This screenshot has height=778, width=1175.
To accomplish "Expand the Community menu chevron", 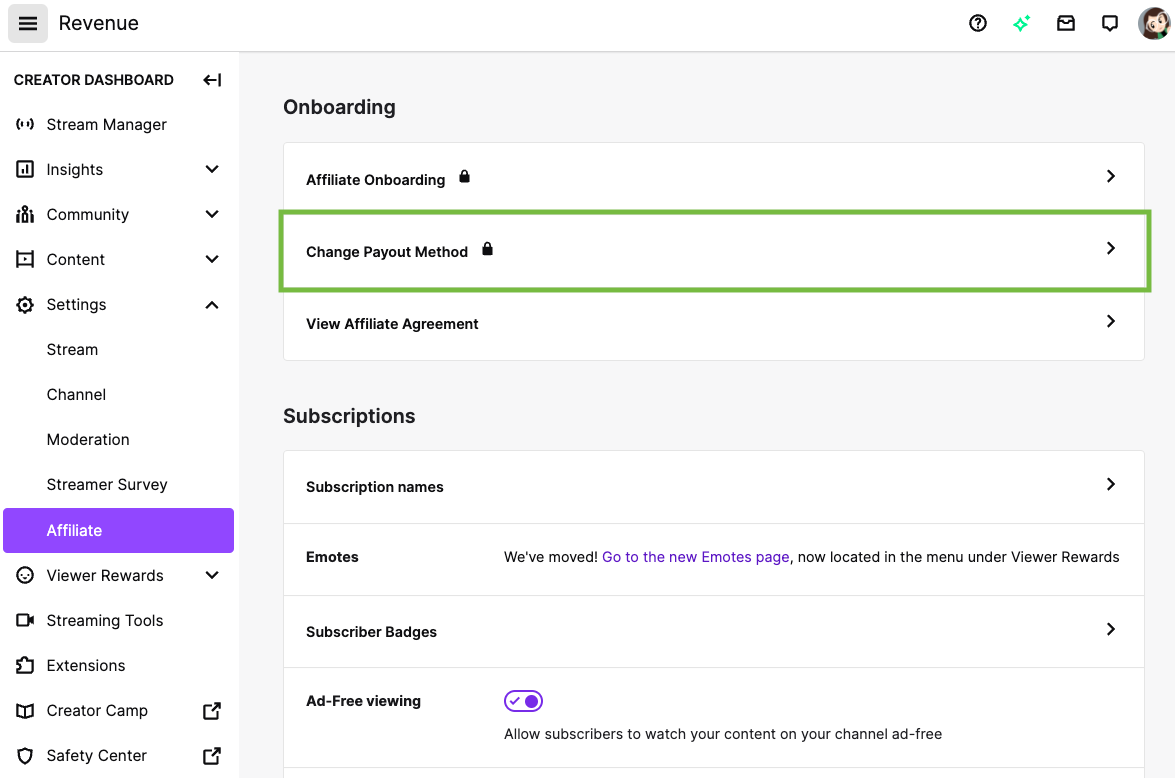I will [x=212, y=215].
